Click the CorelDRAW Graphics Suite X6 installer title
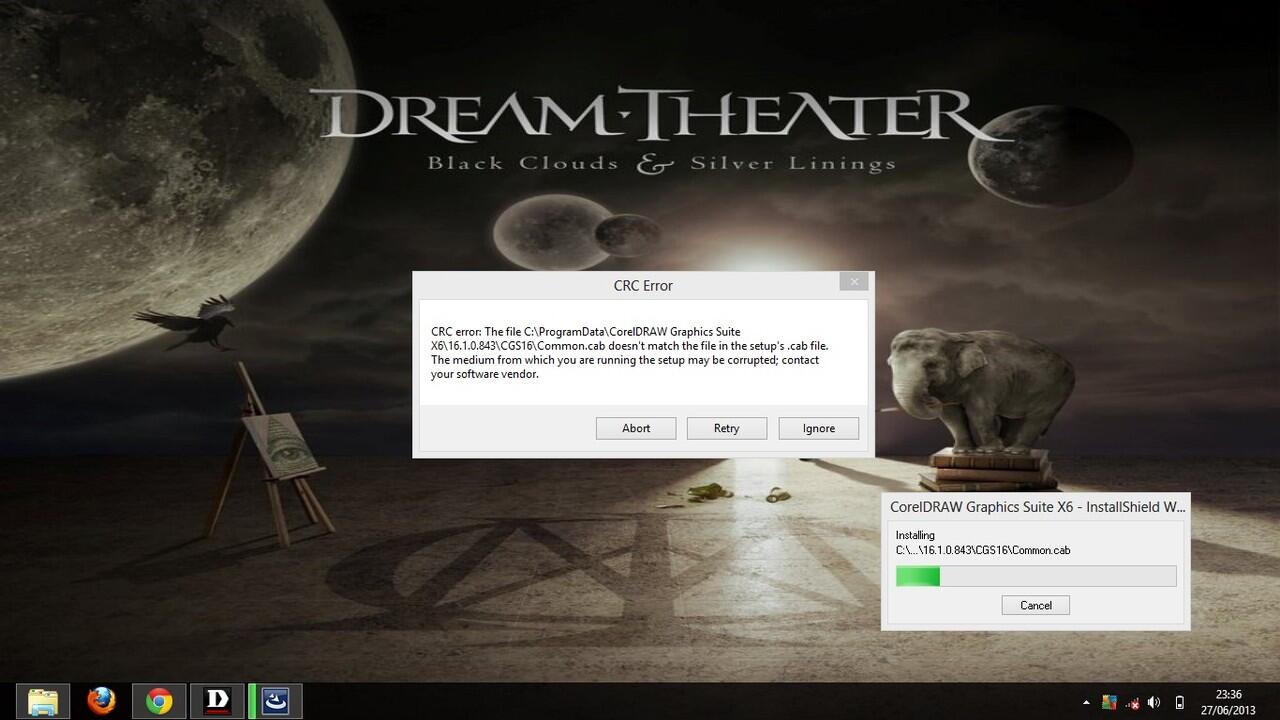This screenshot has height=720, width=1280. 1037,507
